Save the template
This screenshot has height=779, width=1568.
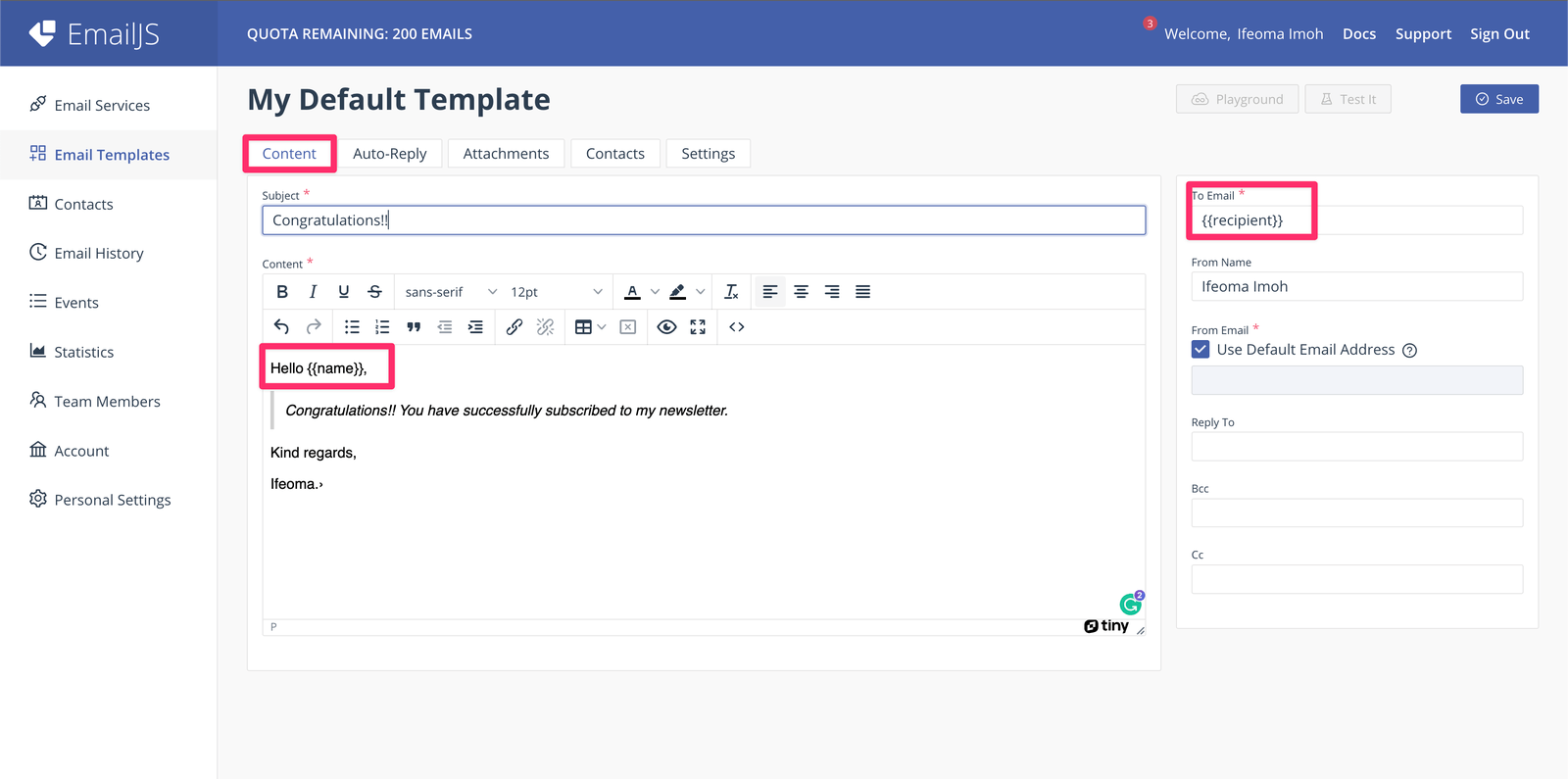coord(1499,99)
